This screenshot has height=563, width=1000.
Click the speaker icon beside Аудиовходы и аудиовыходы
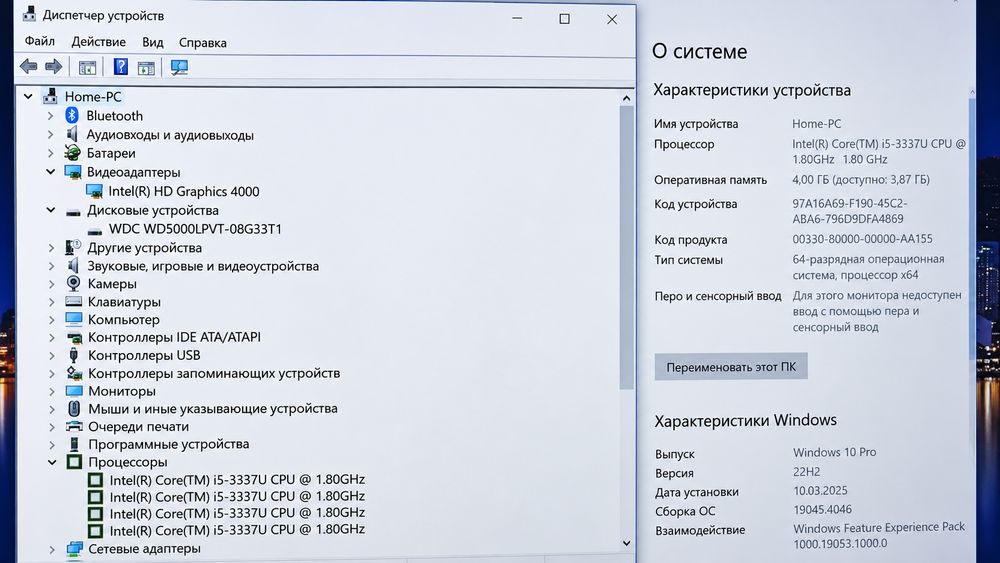click(72, 135)
